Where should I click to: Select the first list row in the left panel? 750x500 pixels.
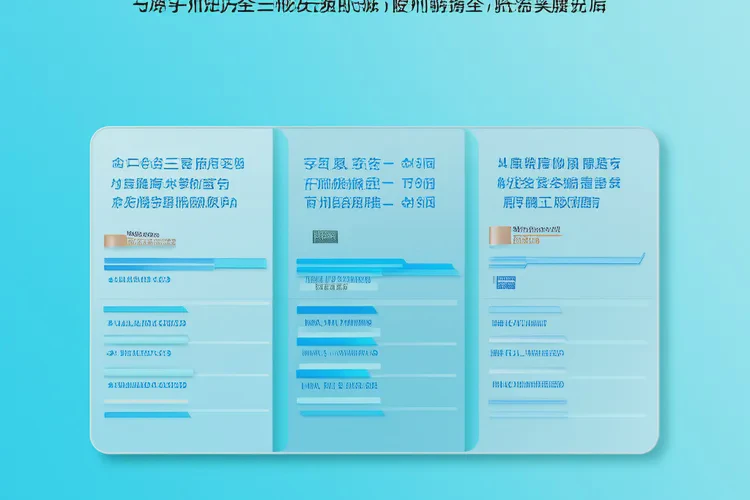click(146, 323)
